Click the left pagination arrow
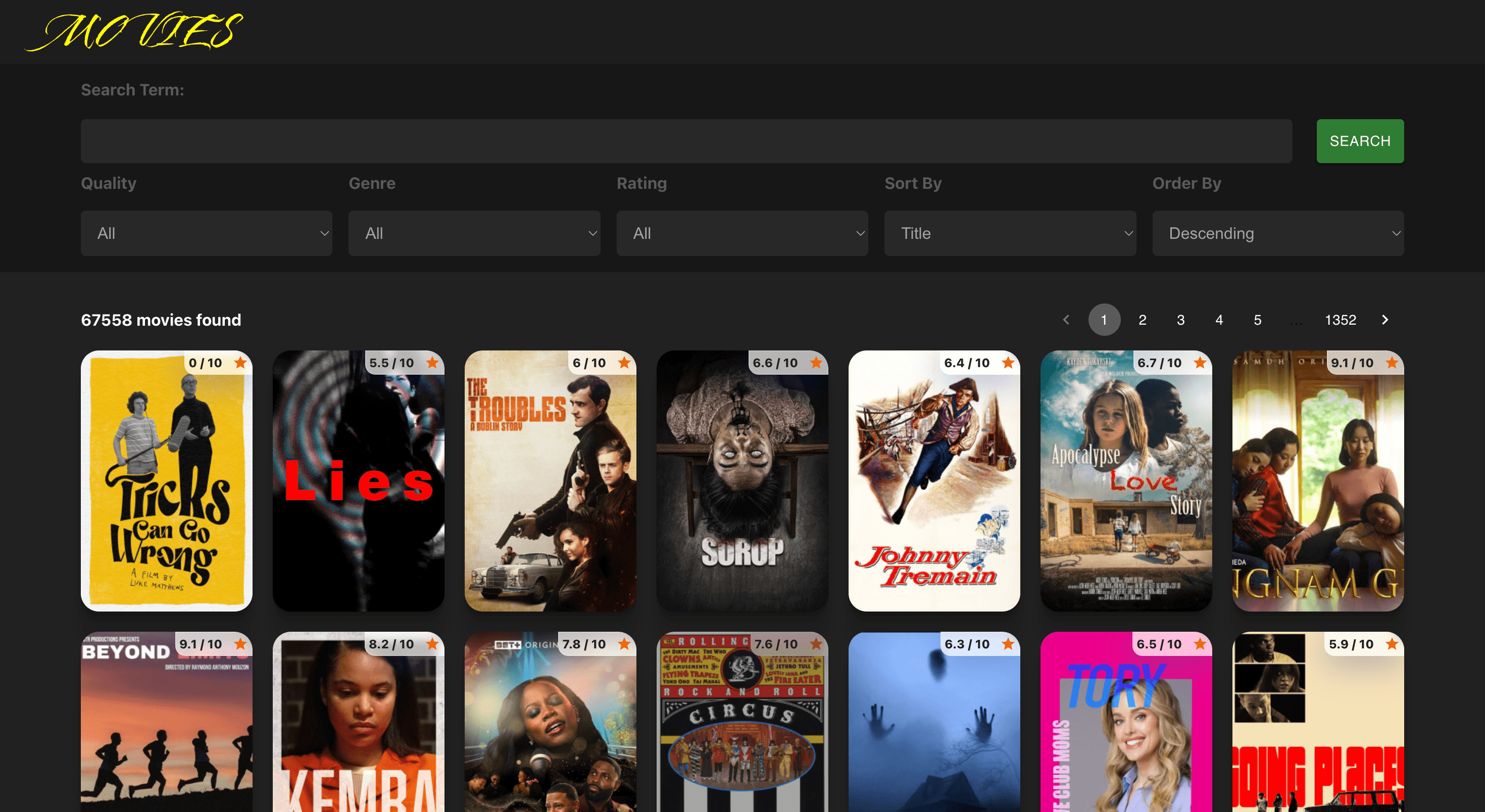The image size is (1485, 812). point(1066,319)
